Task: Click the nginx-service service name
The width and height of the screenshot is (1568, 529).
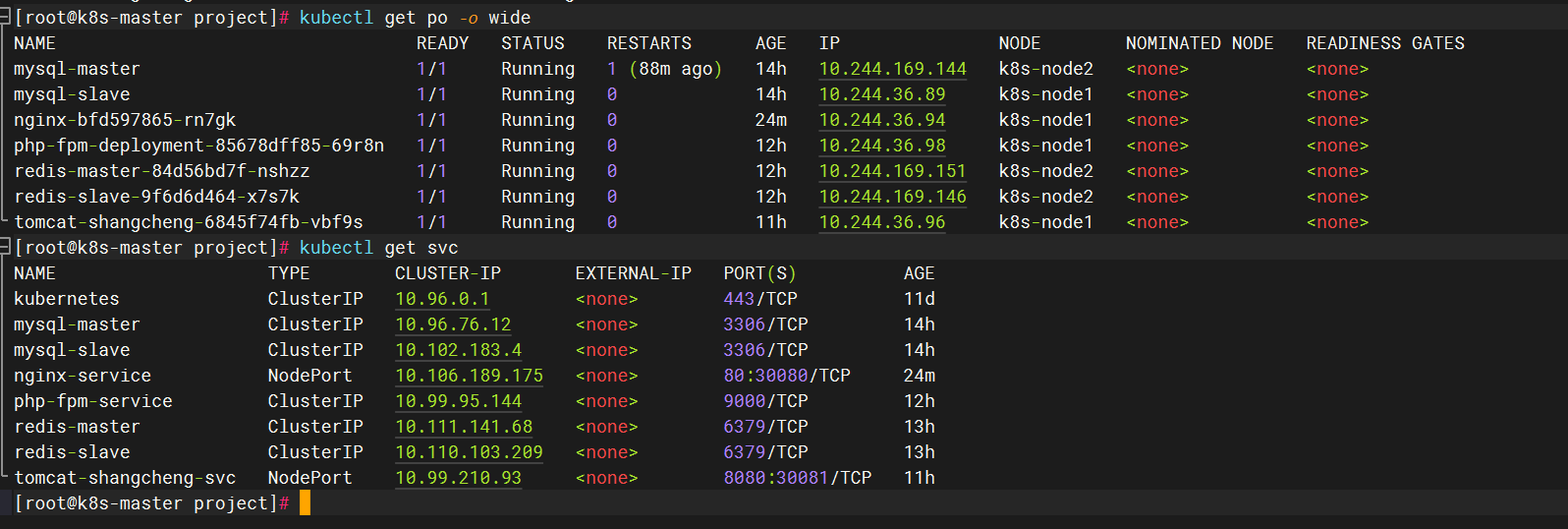Action: tap(83, 376)
